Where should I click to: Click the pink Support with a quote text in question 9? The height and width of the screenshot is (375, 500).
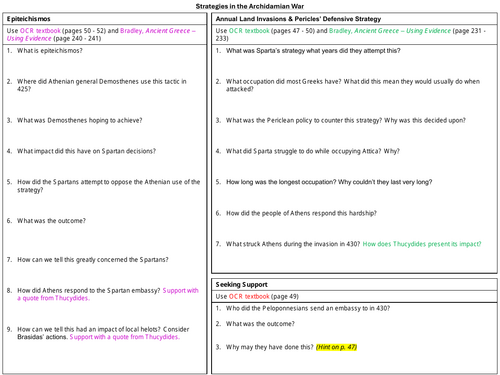point(125,337)
